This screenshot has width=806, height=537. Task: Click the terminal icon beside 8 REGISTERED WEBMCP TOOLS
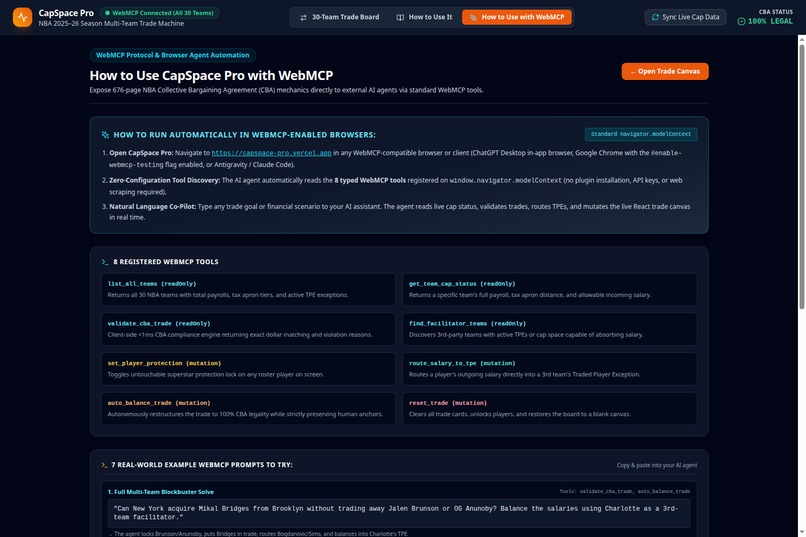(105, 262)
